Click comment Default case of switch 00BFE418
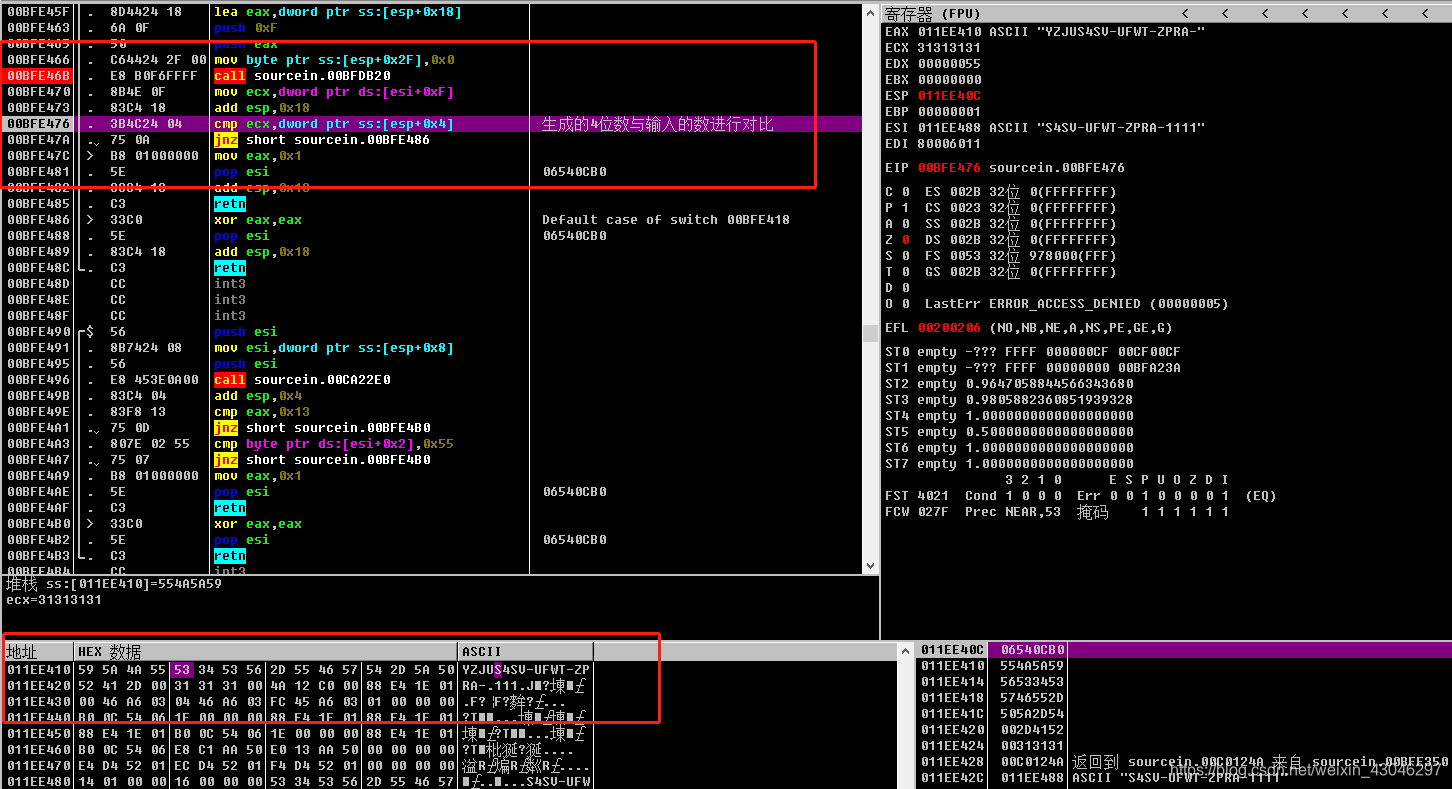Screen dimensions: 1452x789 [666, 220]
